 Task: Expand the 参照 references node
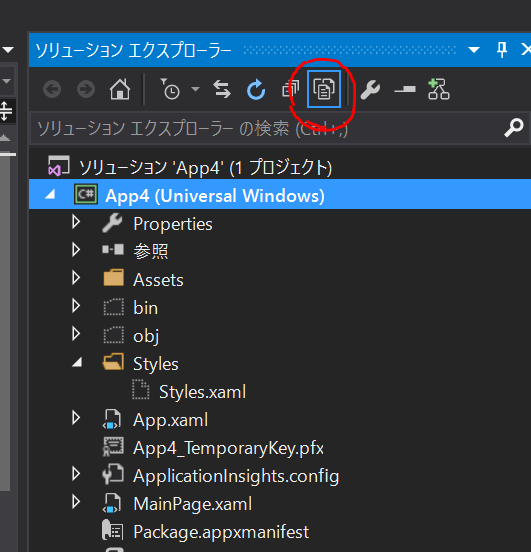76,250
